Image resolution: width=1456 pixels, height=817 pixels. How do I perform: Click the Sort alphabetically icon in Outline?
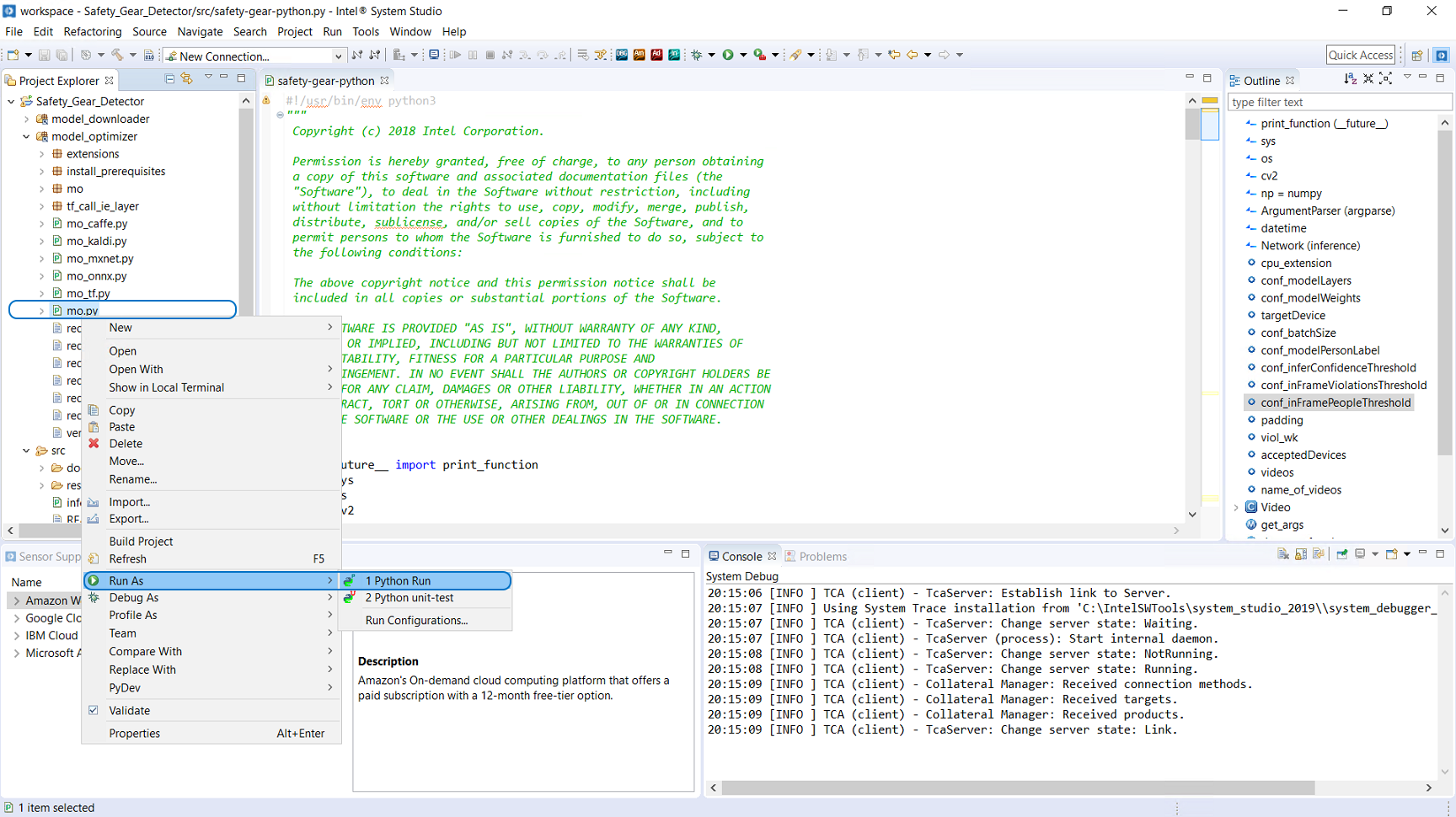1350,78
